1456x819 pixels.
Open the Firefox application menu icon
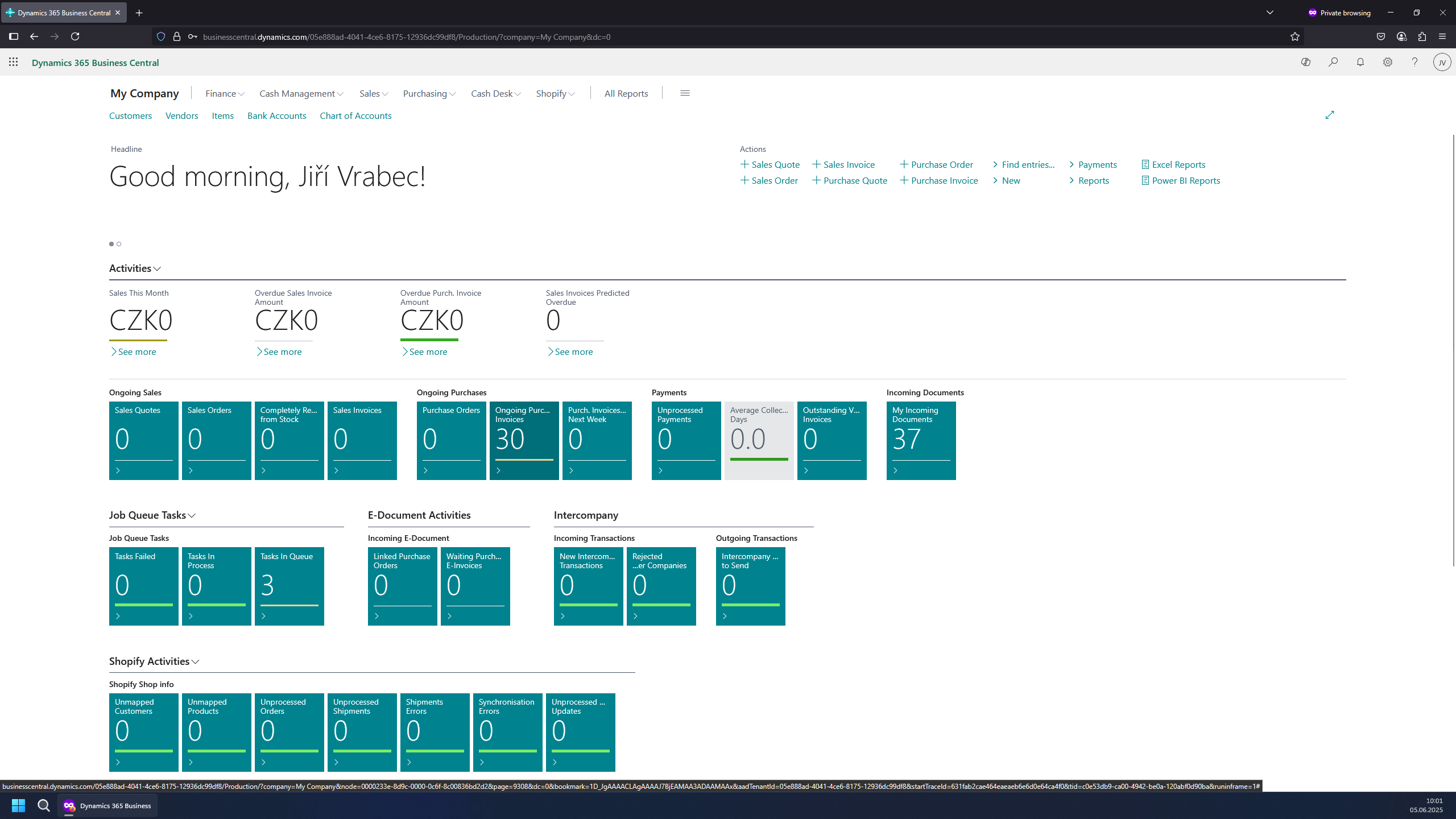click(1442, 36)
